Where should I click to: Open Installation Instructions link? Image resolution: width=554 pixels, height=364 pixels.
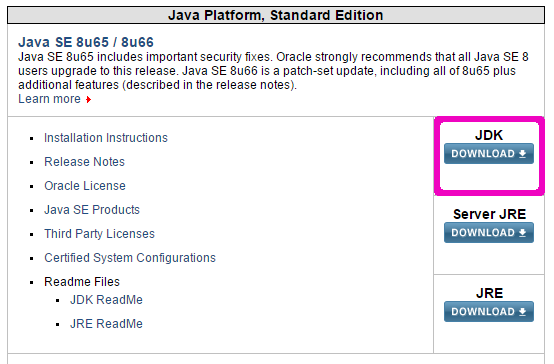coord(106,137)
